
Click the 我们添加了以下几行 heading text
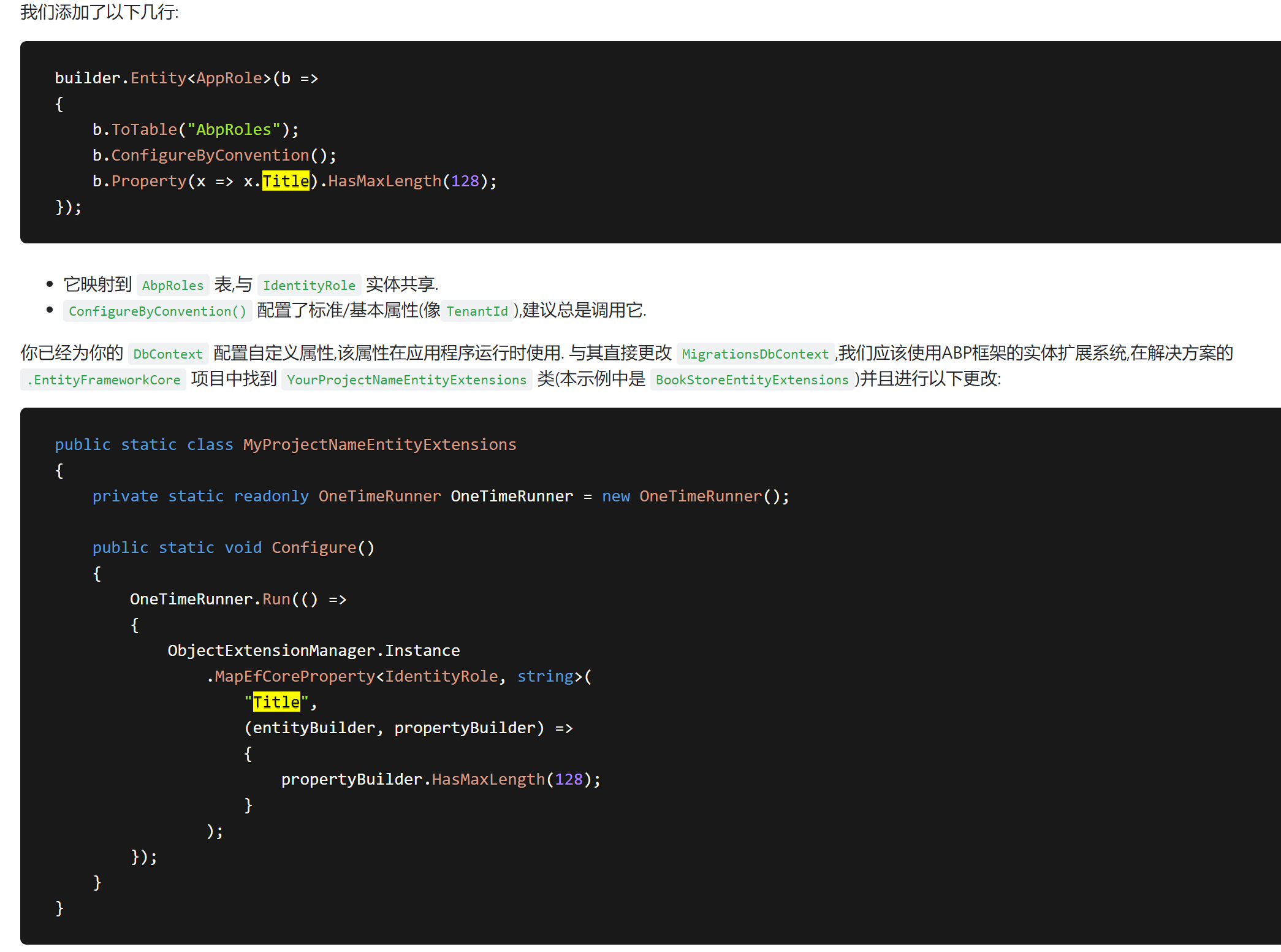pos(99,12)
